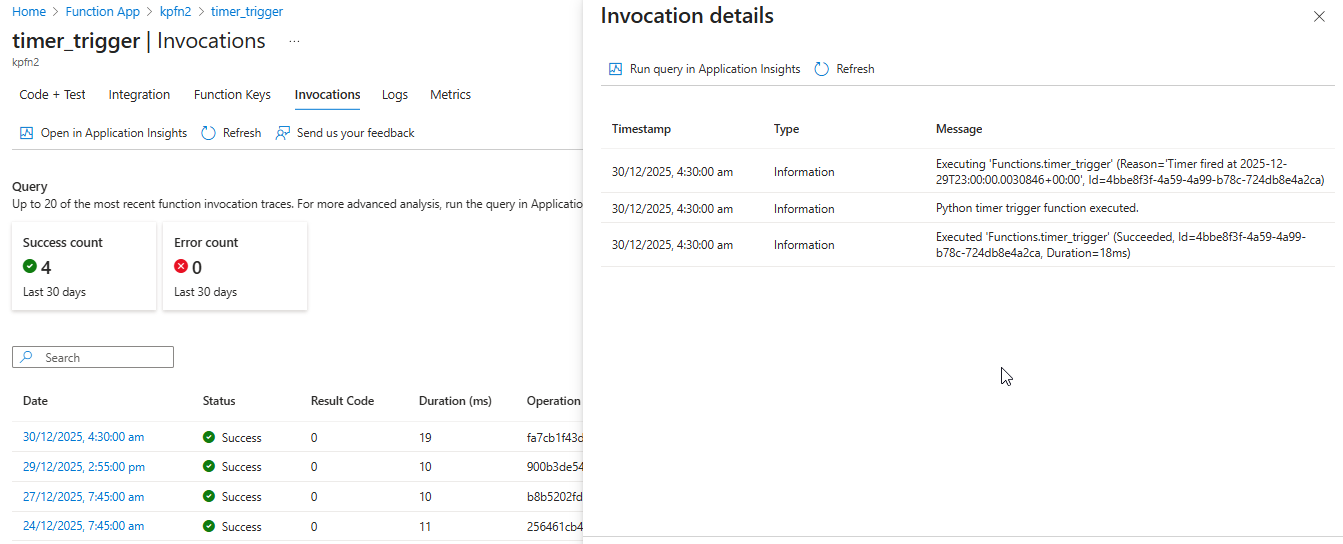Click the Success status icon in 24/12/2025 row
This screenshot has width=1343, height=544.
[x=209, y=527]
